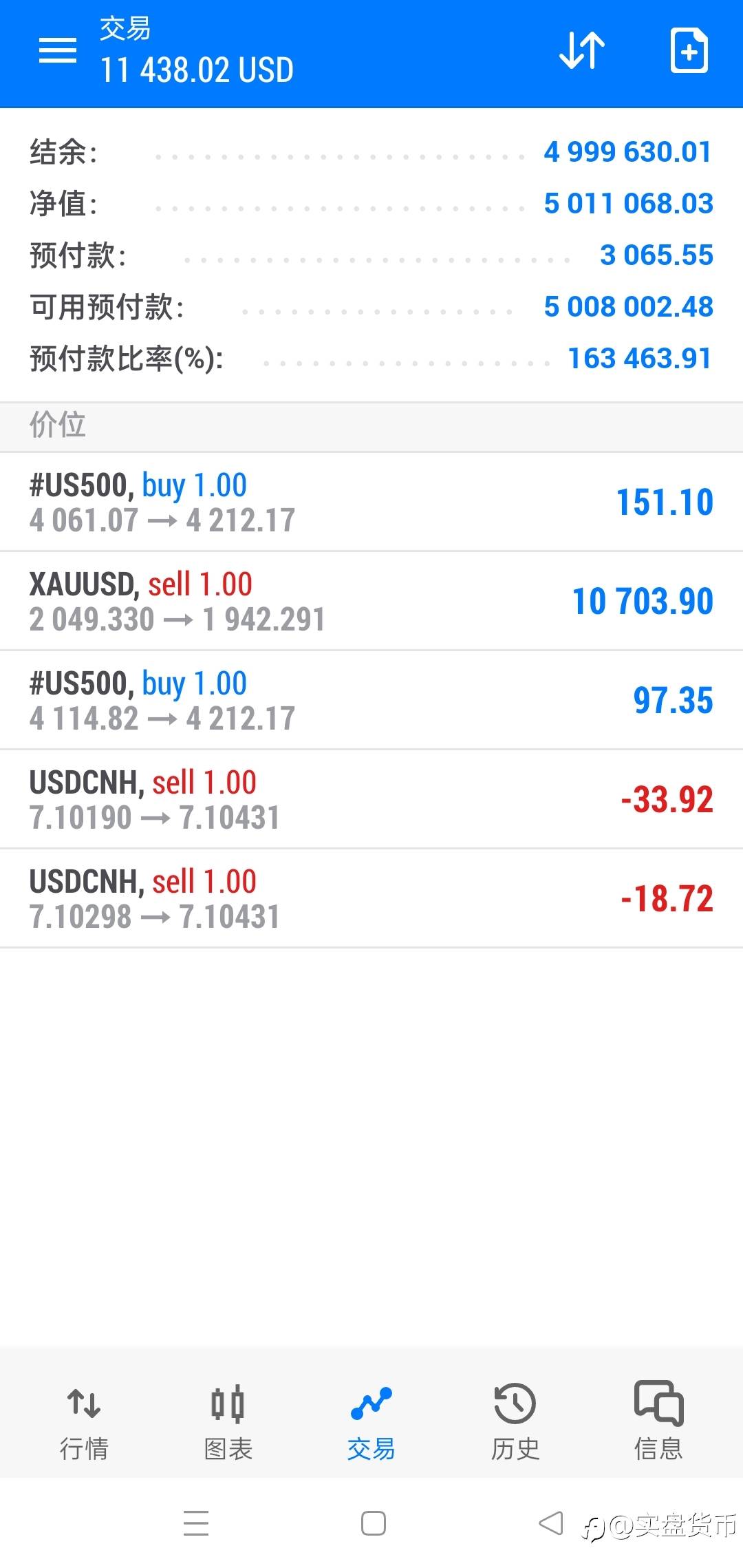Tap the Android home square button
The image size is (743, 1568).
(373, 1523)
